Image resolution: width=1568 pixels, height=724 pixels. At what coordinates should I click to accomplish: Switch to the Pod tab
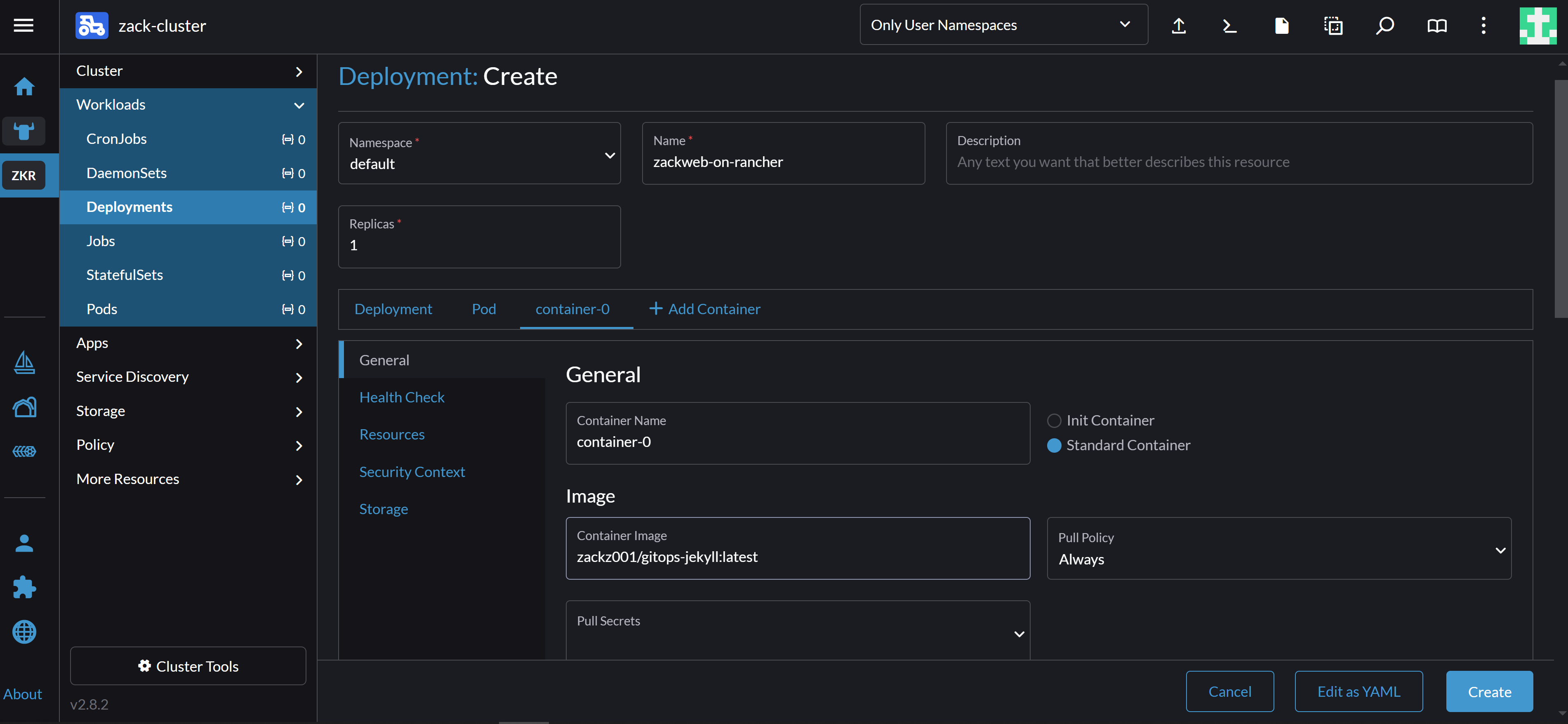pos(484,308)
